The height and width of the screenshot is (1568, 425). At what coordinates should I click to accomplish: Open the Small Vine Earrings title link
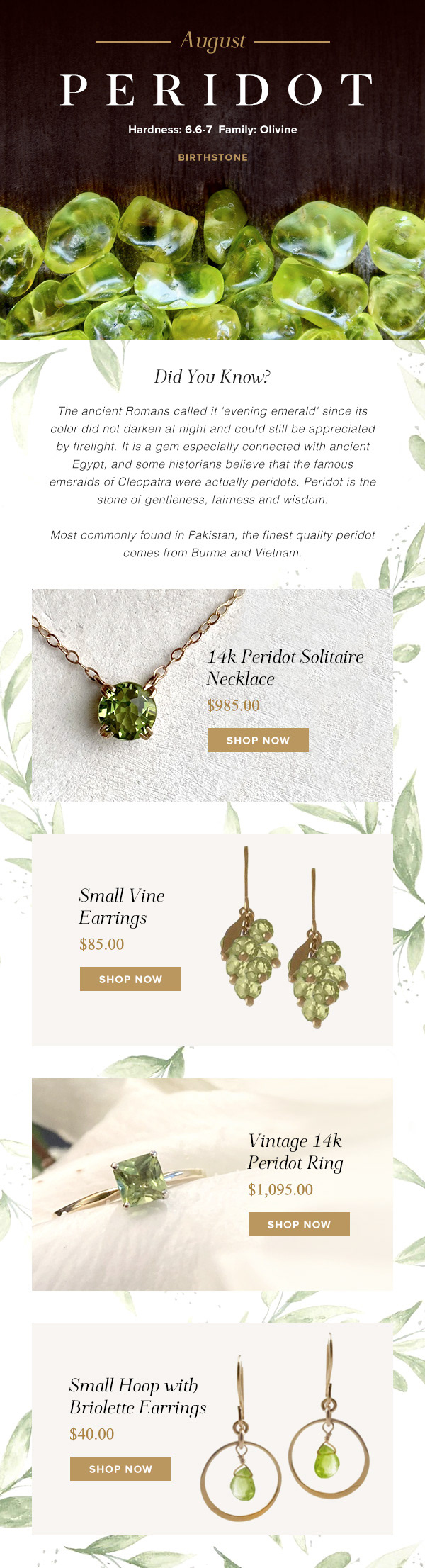coord(122,907)
